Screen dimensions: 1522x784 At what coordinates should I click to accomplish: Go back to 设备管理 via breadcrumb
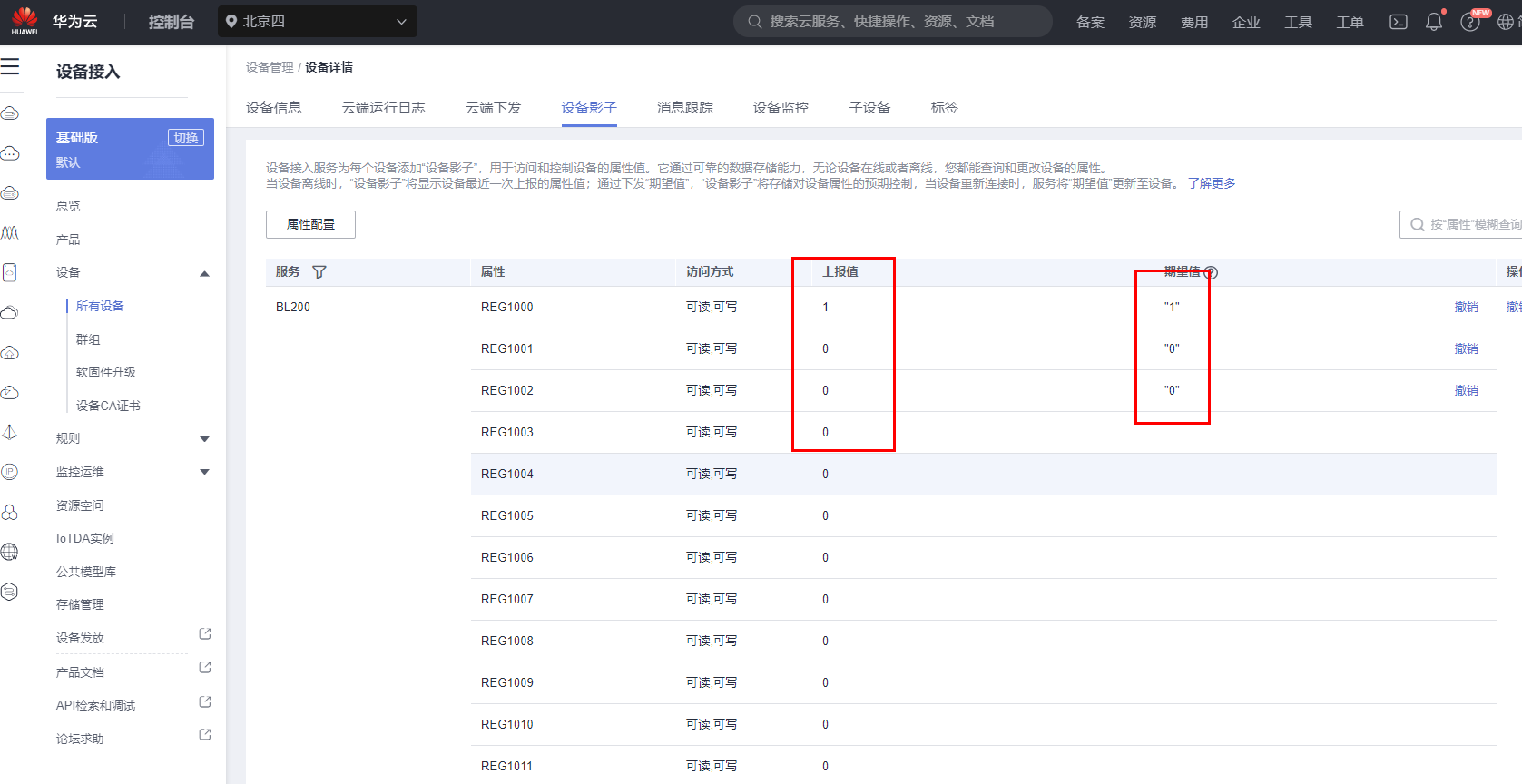pos(270,67)
